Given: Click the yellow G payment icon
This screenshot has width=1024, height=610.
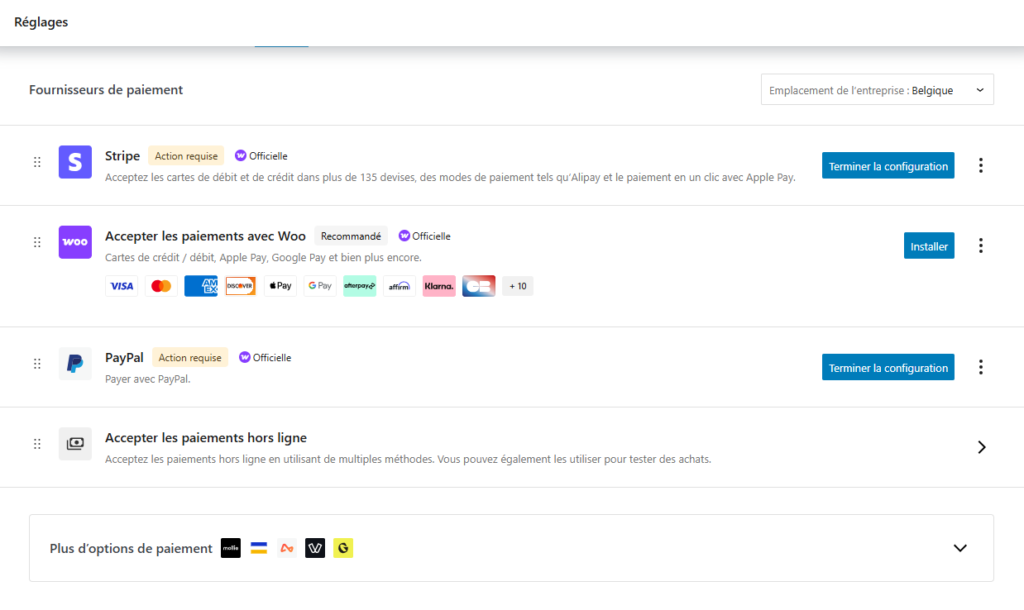Looking at the screenshot, I should [x=343, y=548].
